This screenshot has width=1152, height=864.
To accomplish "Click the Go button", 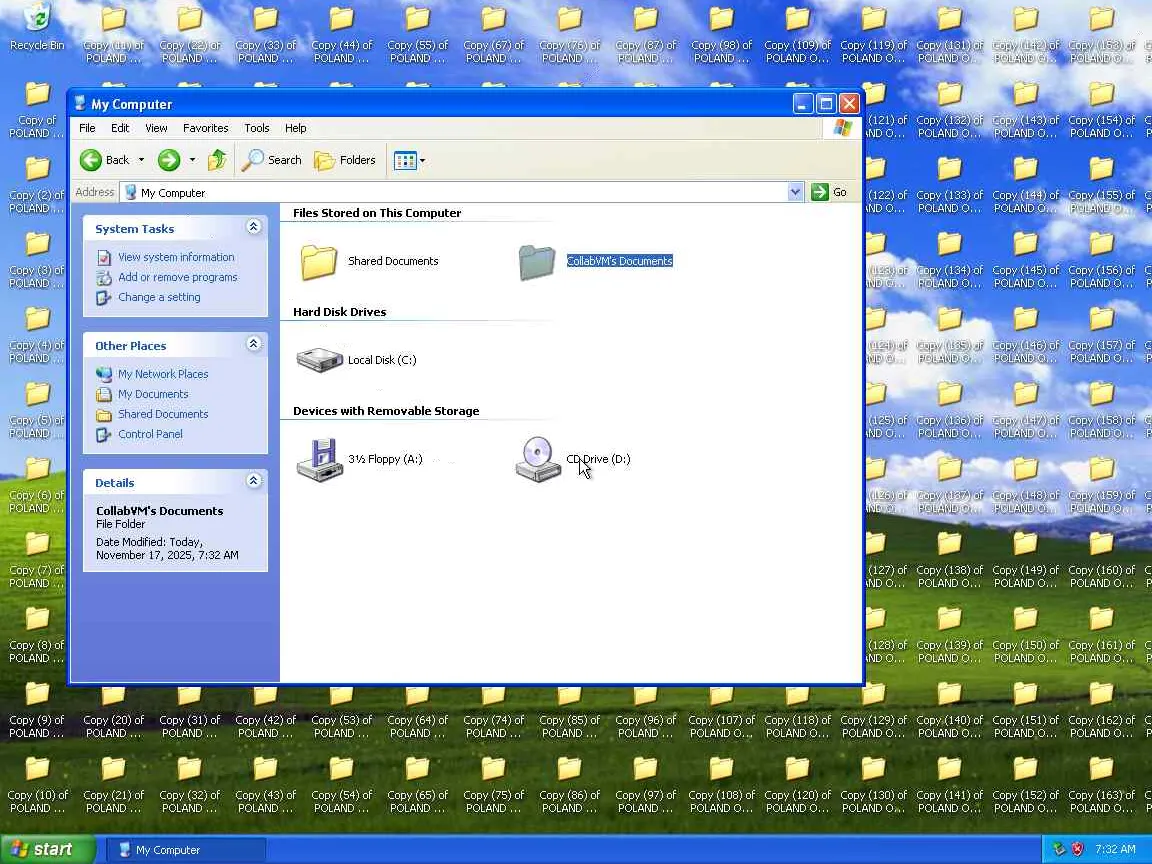I will pos(829,192).
